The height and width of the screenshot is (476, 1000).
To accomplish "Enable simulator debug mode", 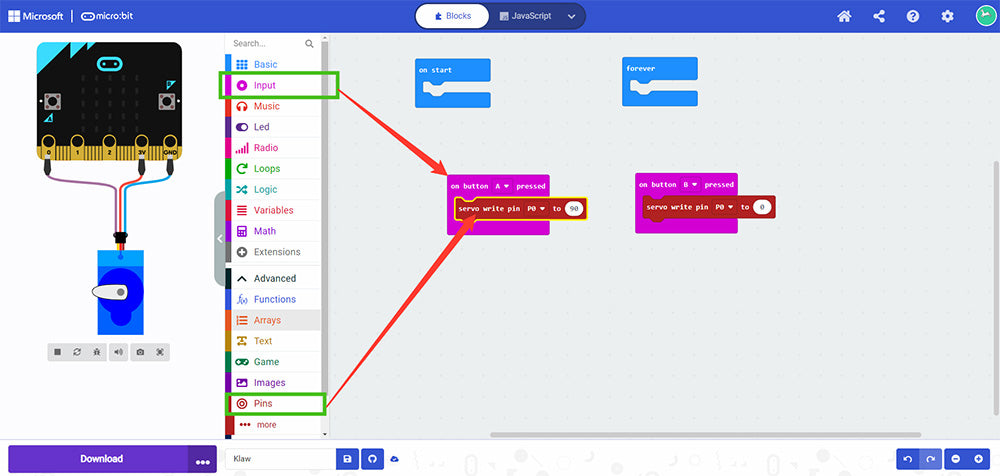I will click(97, 352).
